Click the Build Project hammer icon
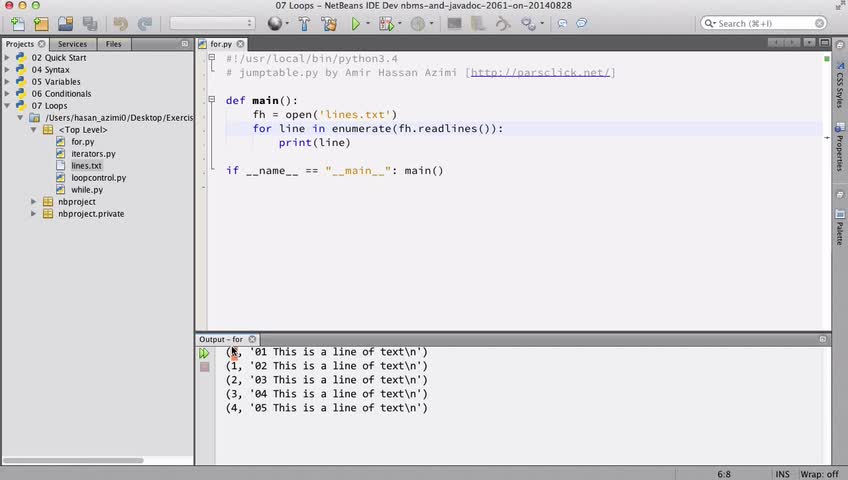Viewport: 848px width, 480px height. point(304,23)
